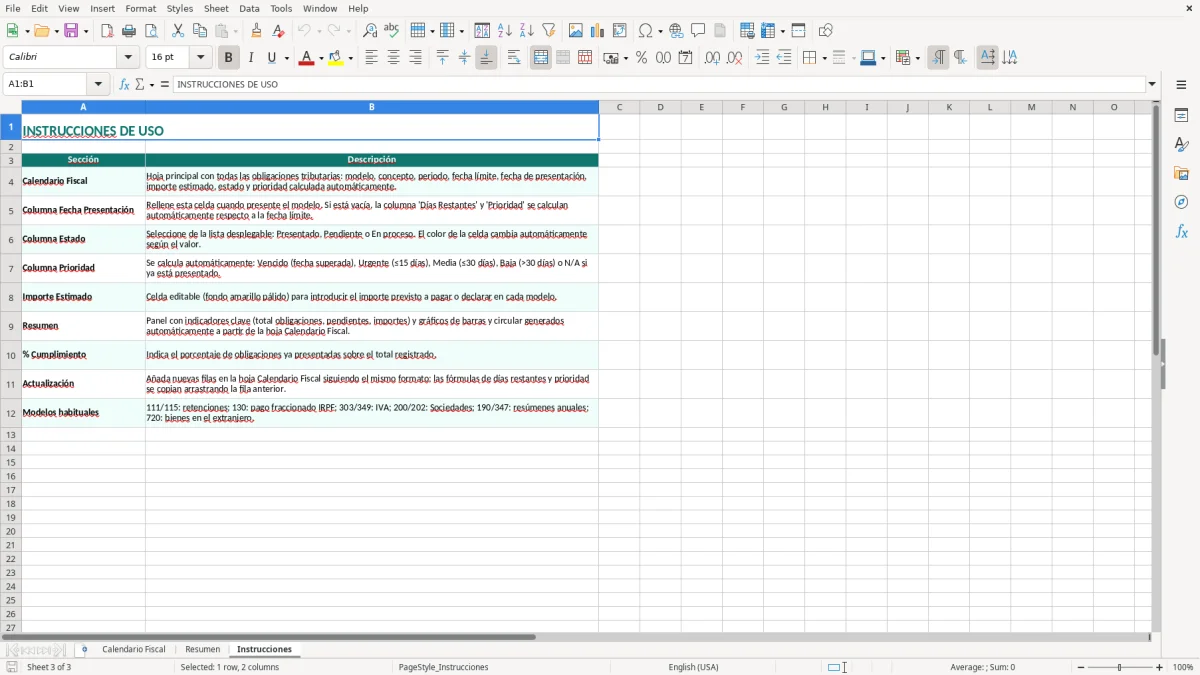Open Borders dropdown arrow
The image size is (1200, 675).
point(823,58)
